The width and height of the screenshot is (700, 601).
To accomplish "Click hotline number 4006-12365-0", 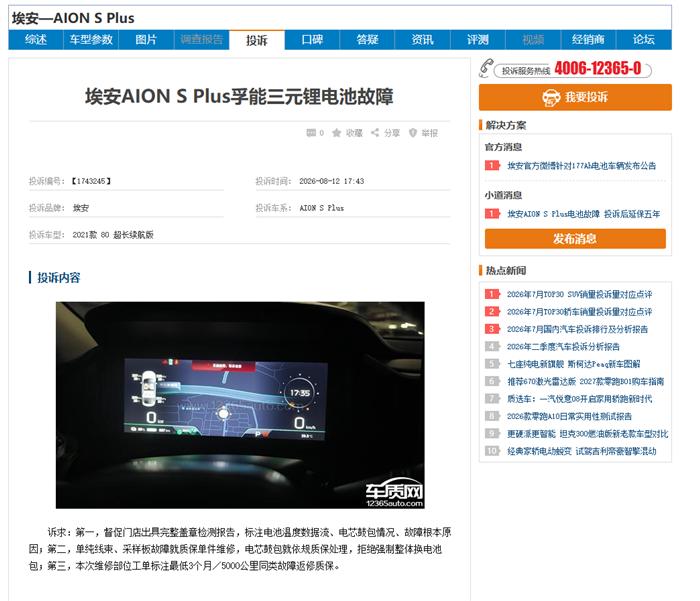I will (x=598, y=68).
